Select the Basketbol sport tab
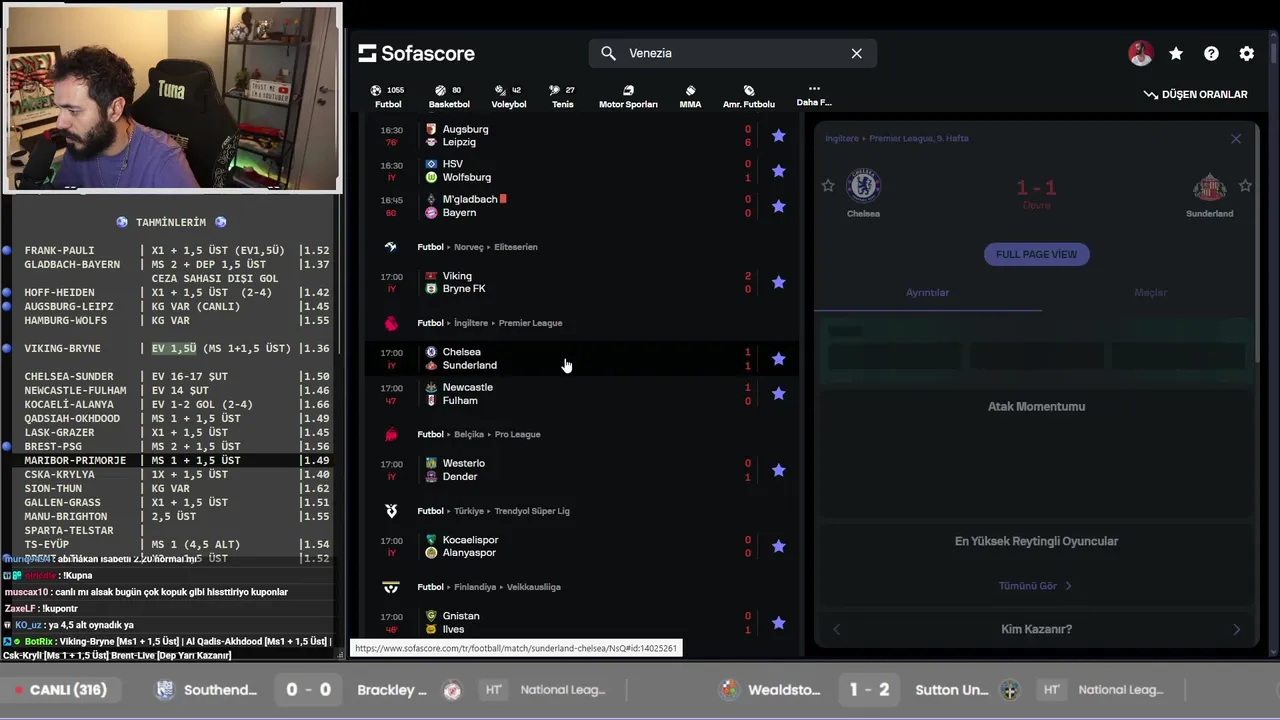This screenshot has height=720, width=1280. point(449,96)
